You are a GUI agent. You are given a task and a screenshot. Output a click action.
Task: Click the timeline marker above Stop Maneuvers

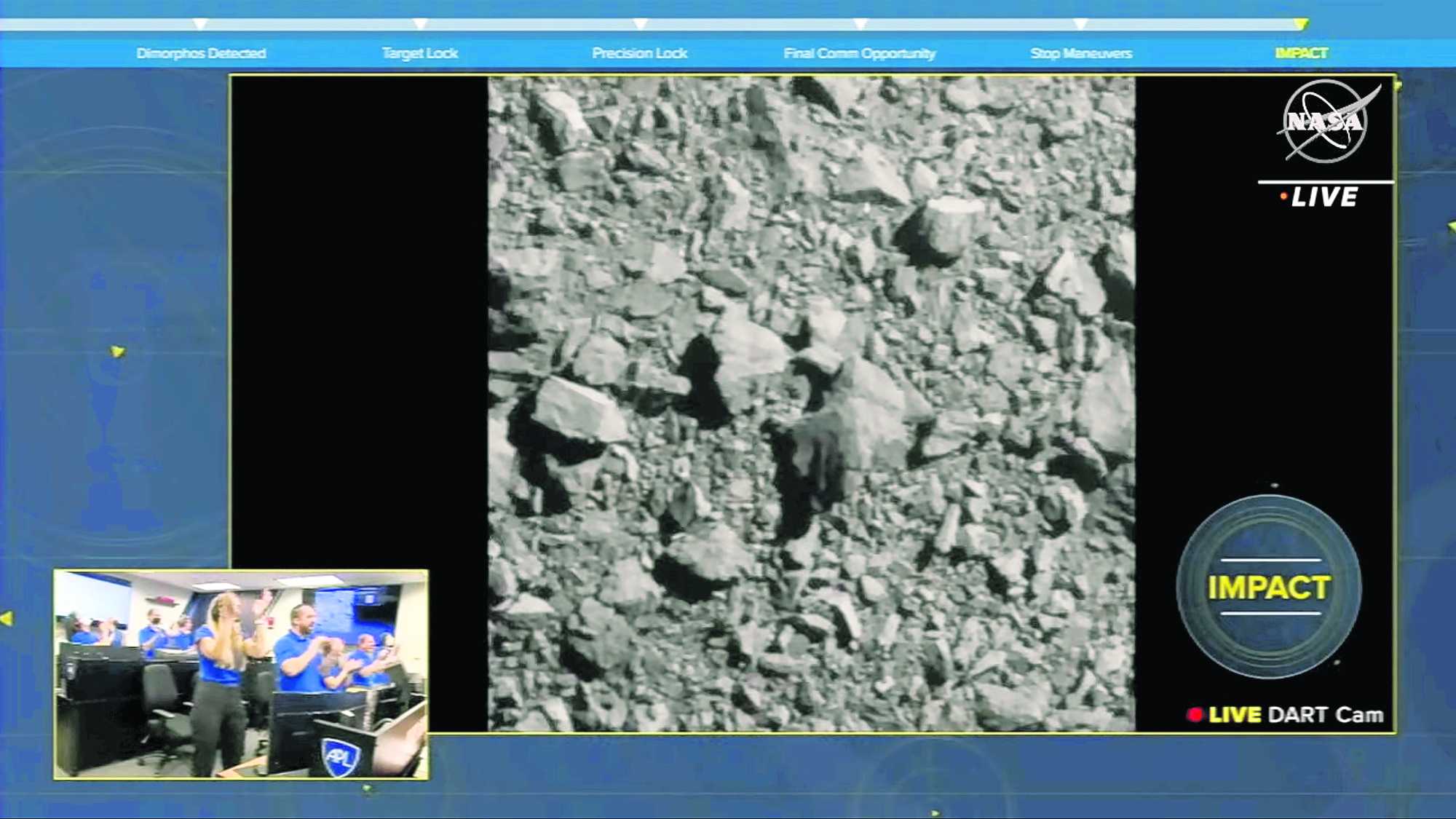coord(1081,24)
